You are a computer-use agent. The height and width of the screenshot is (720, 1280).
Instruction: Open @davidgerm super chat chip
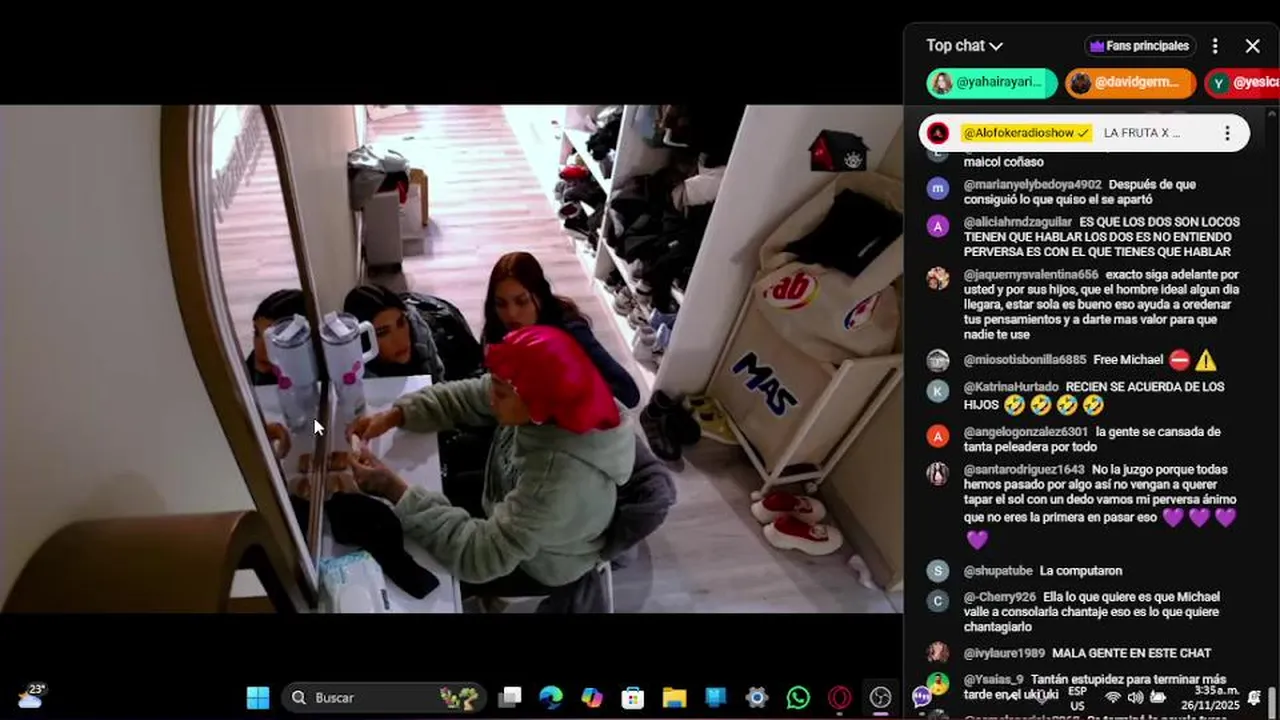[x=1130, y=83]
